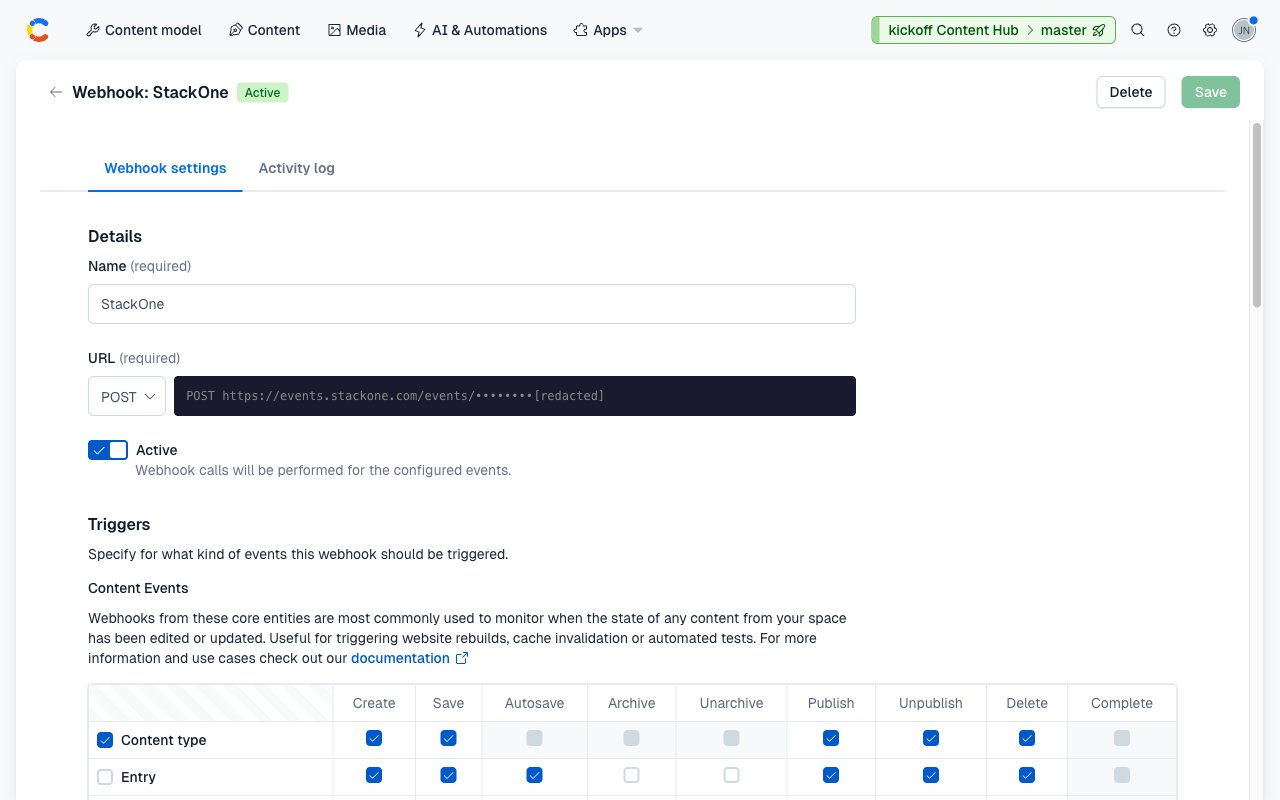Open Media from the top navigation
This screenshot has width=1280, height=800.
coord(357,30)
